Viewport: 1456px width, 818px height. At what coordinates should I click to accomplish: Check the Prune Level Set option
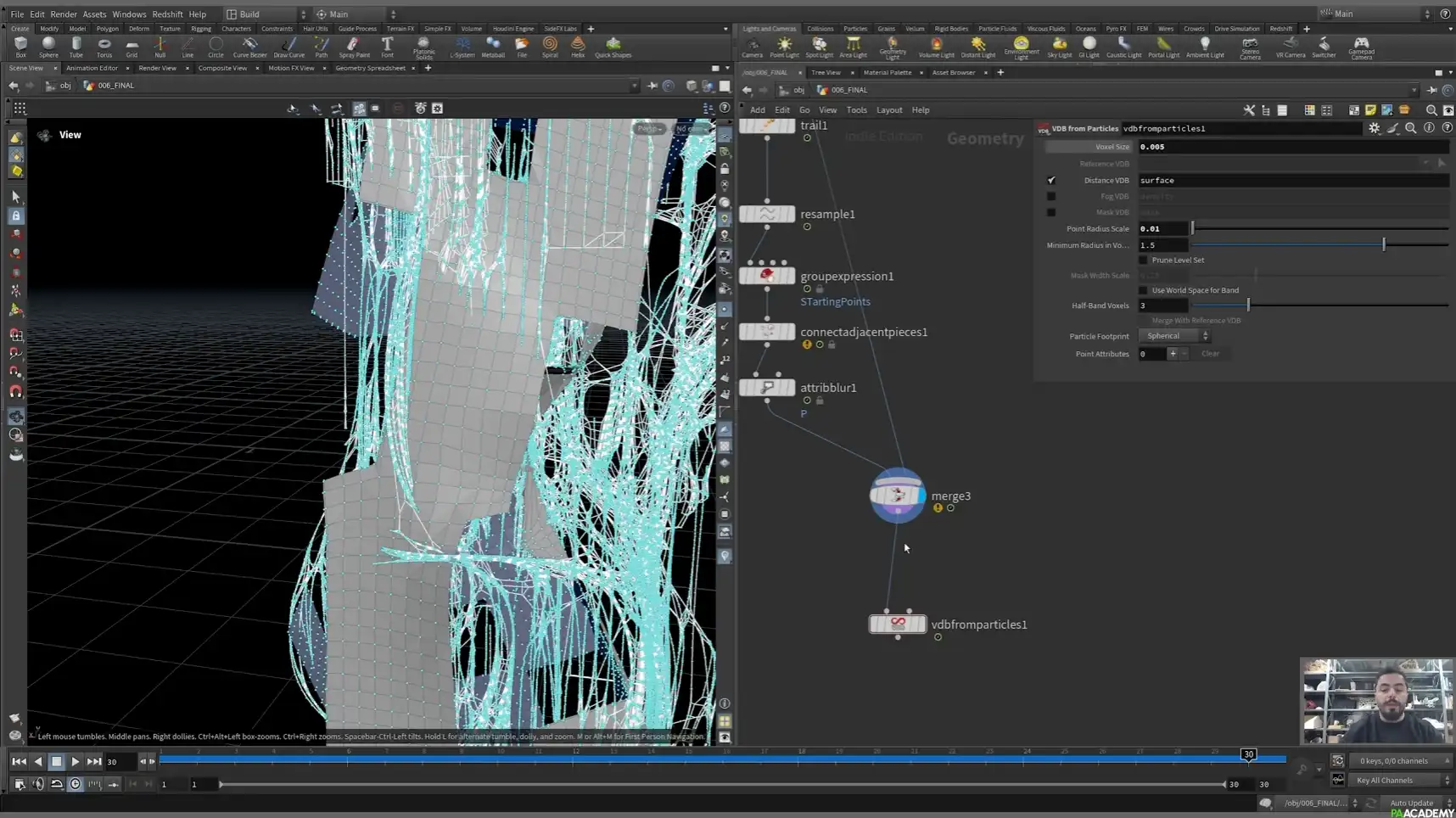point(1144,260)
